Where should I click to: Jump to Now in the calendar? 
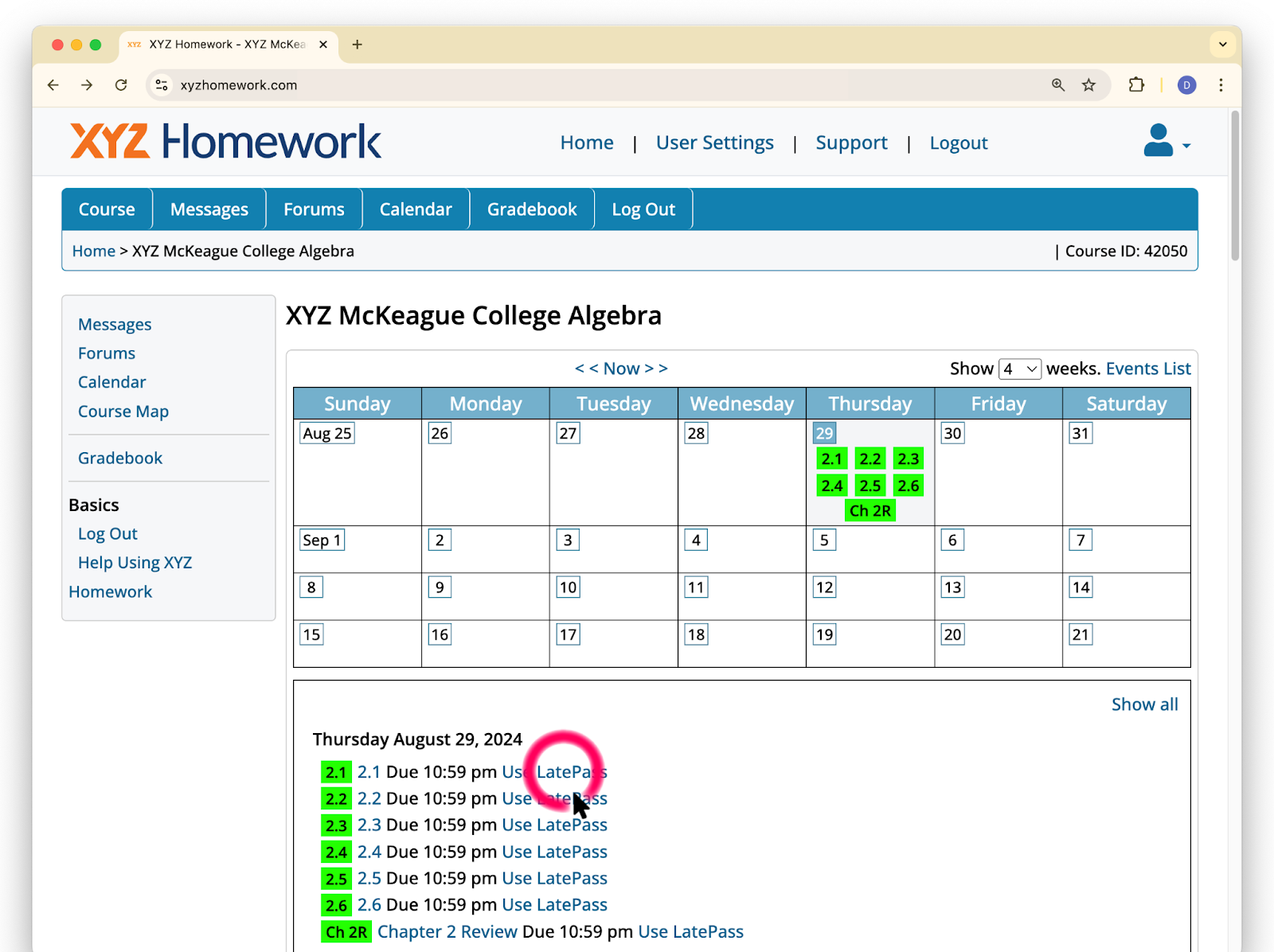(x=622, y=369)
